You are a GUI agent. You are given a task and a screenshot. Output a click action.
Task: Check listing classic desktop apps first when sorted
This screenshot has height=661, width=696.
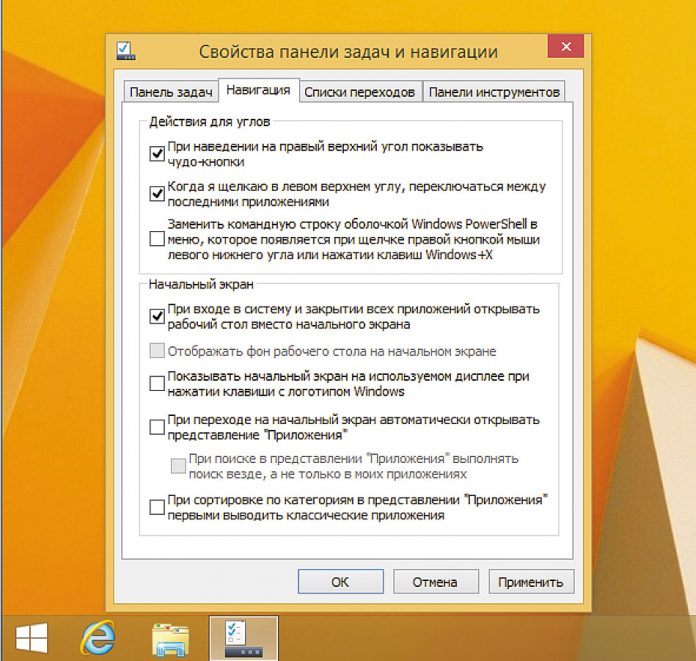[x=156, y=507]
